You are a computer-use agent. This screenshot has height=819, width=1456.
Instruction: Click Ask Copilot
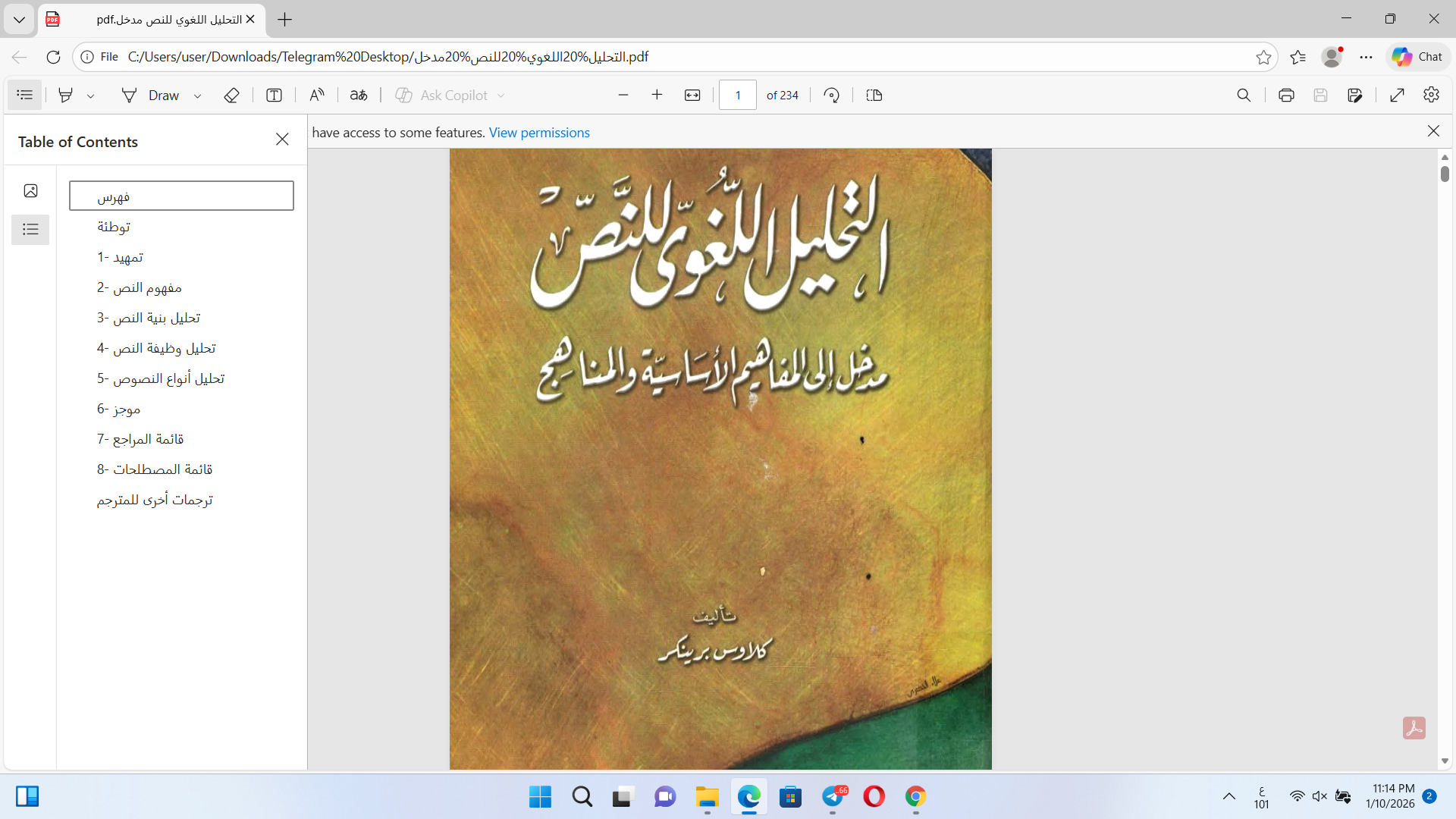coord(442,96)
